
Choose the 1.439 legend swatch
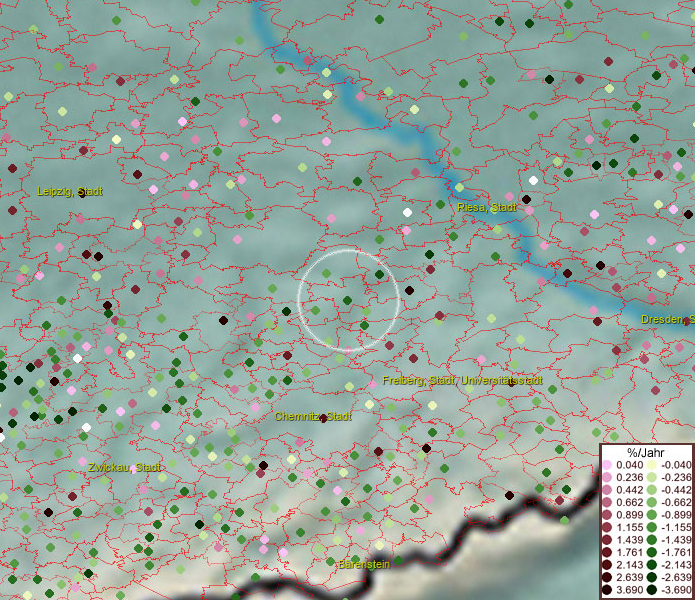(x=607, y=540)
